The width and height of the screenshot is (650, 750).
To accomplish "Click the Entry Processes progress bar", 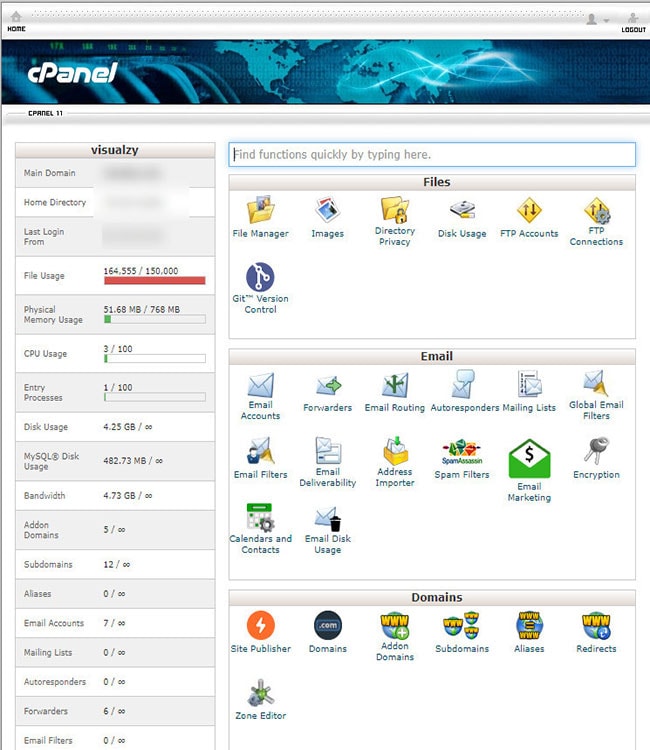I will (x=155, y=397).
